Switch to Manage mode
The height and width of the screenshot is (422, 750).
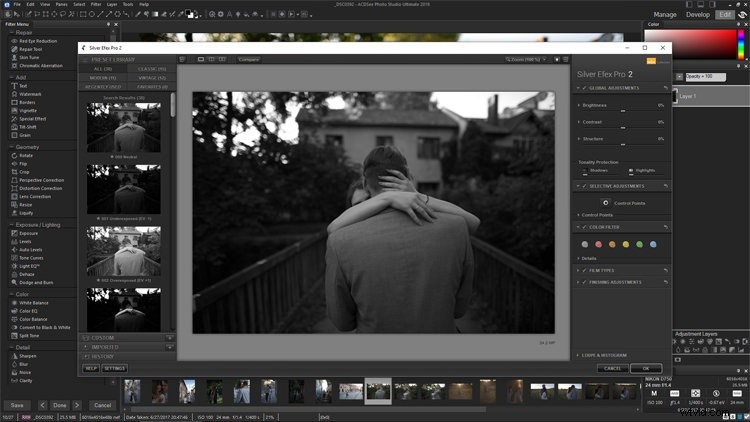[665, 15]
